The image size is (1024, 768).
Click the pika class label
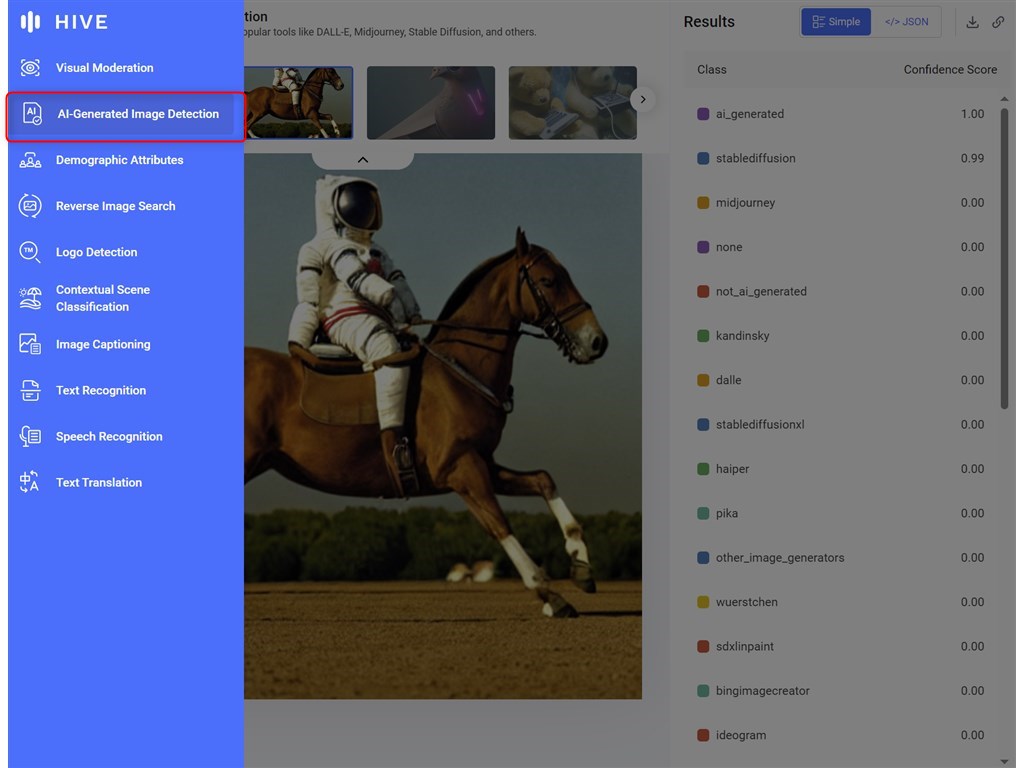pyautogui.click(x=727, y=514)
